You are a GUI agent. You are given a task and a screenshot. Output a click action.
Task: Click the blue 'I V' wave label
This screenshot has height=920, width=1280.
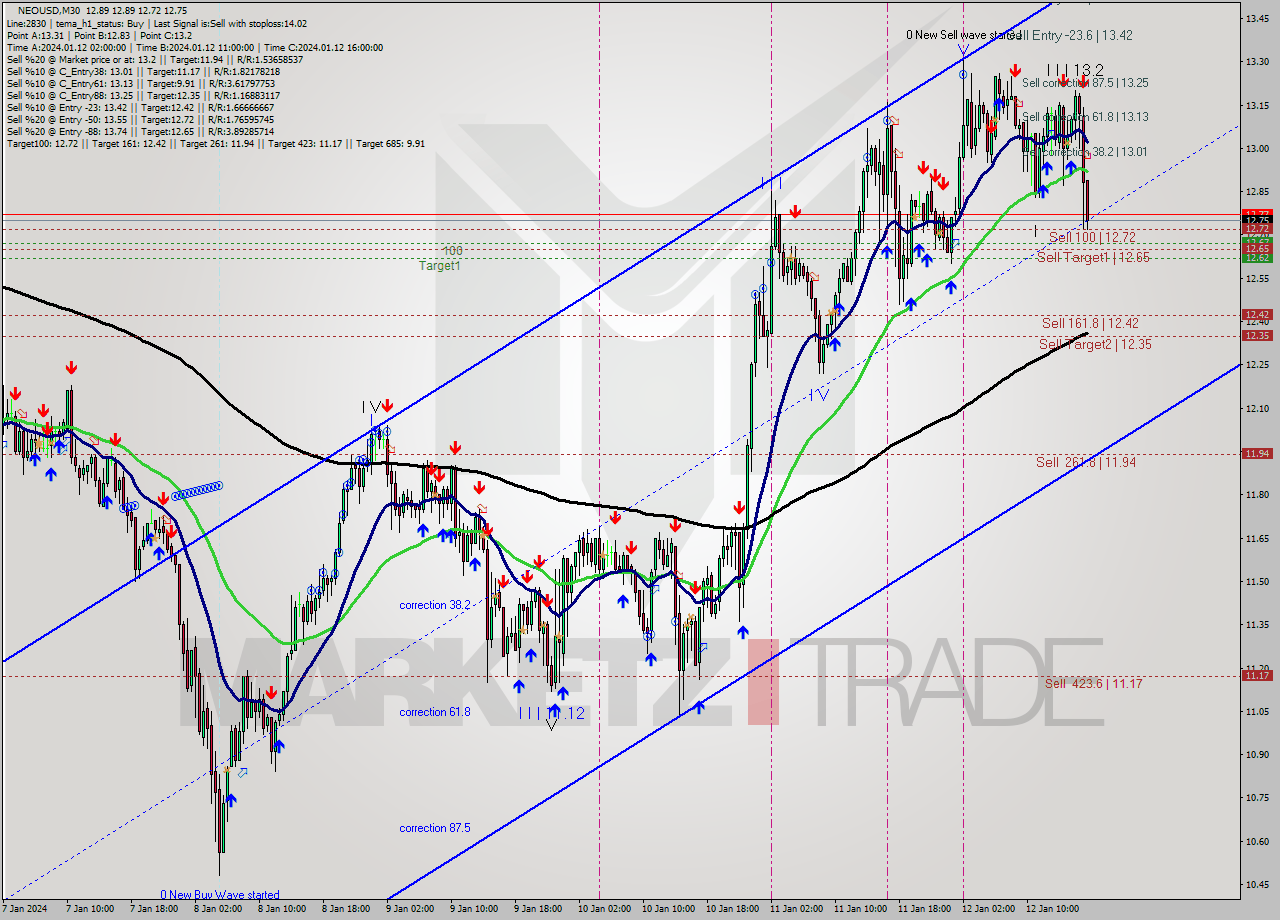point(819,395)
